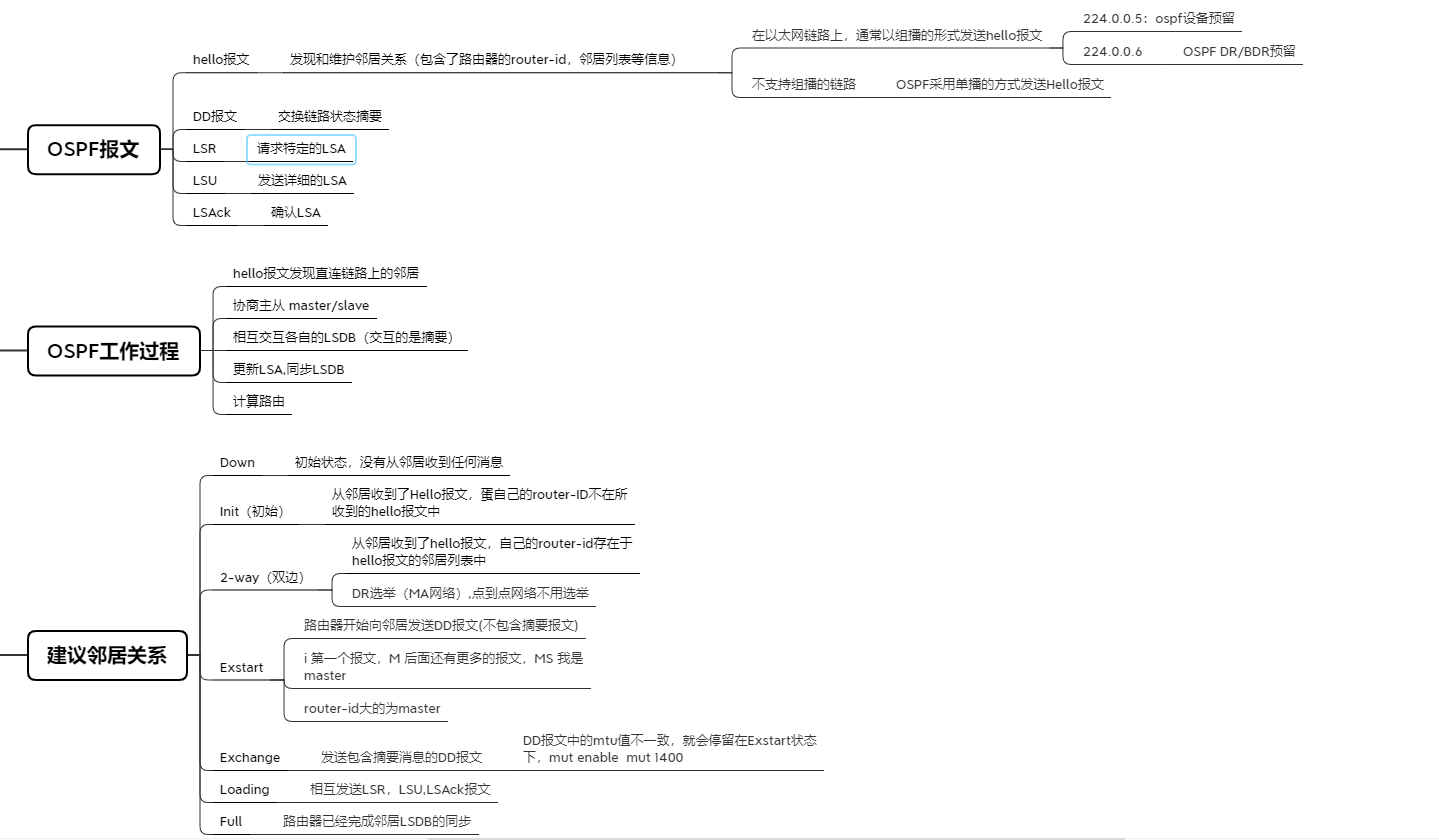Select the hello报文 branch node

[219, 60]
